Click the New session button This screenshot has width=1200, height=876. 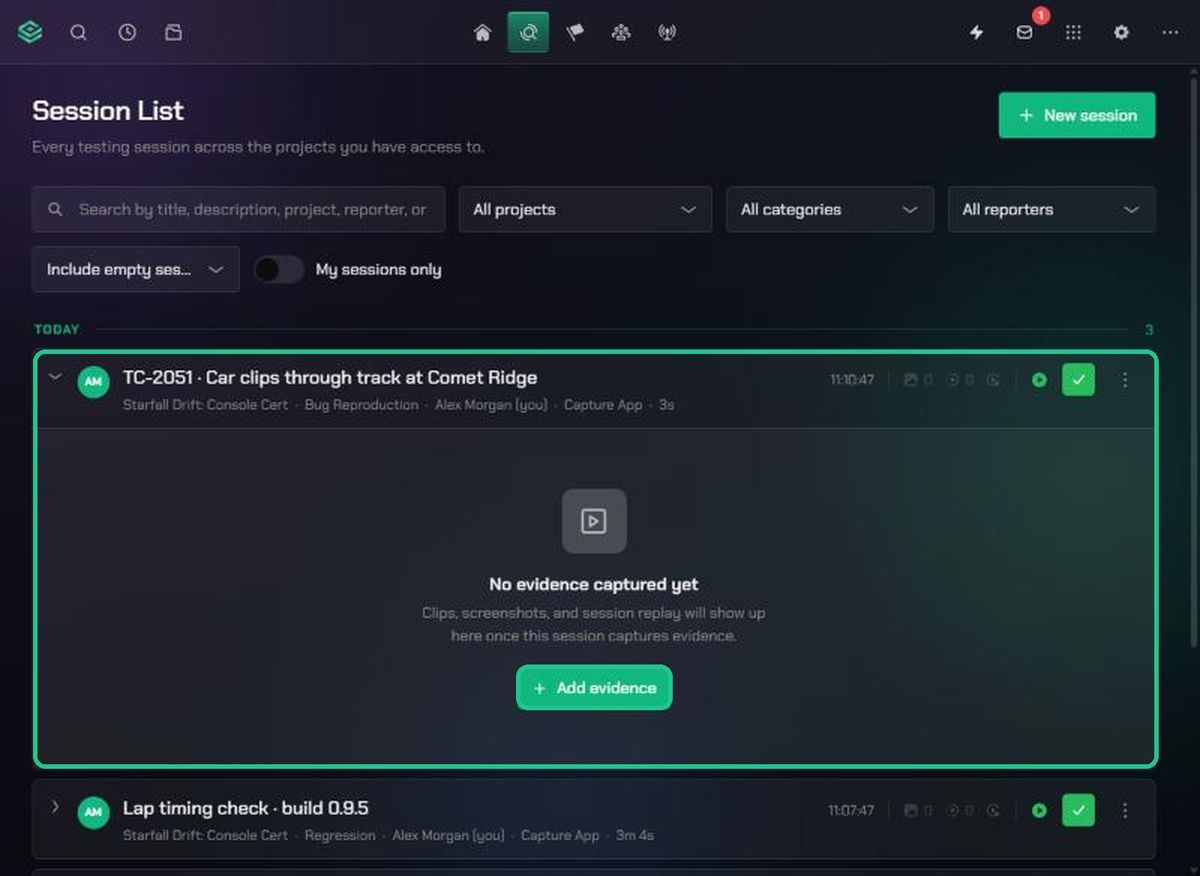click(1077, 116)
